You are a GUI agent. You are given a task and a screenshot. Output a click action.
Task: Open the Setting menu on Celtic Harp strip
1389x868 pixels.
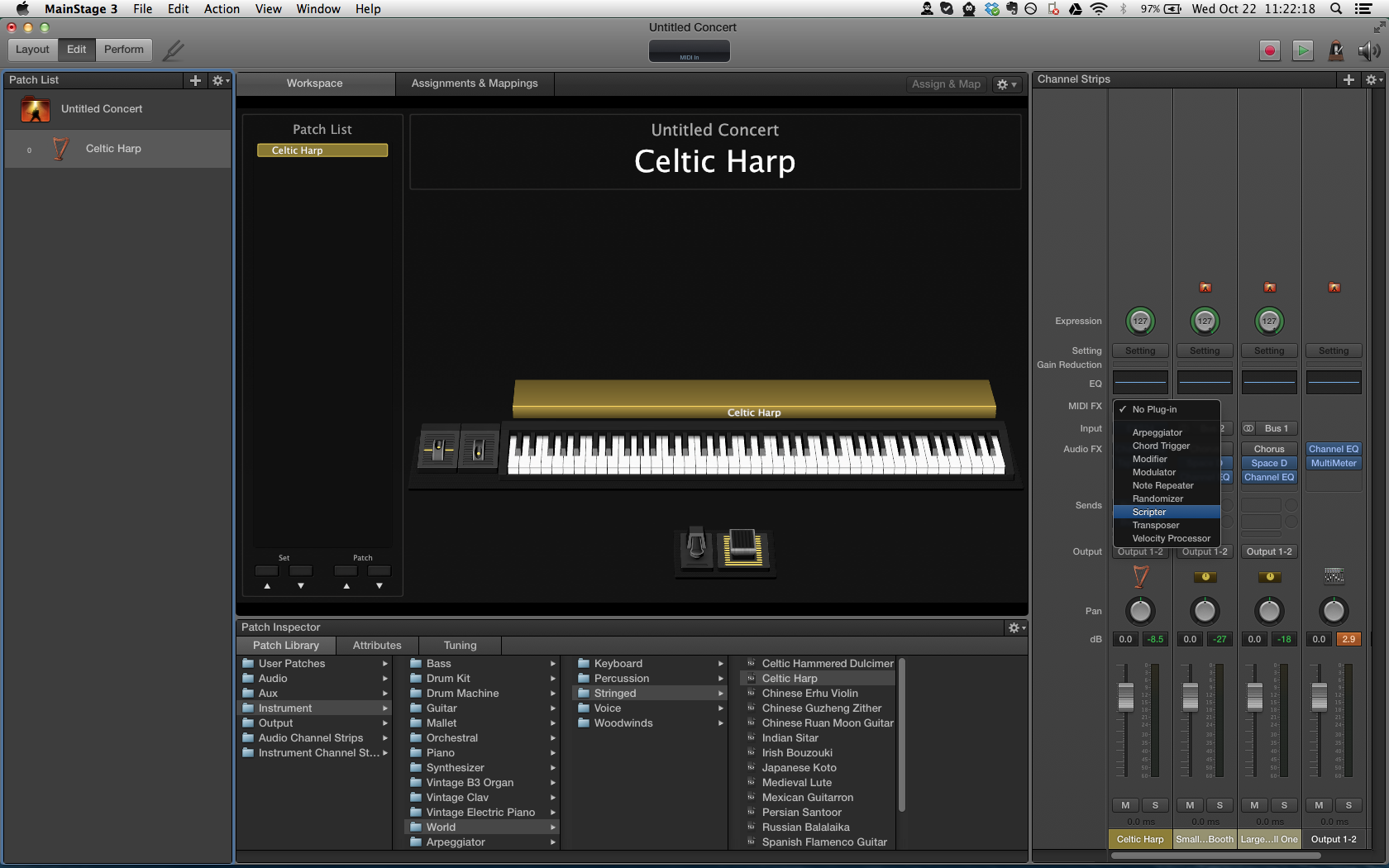tap(1140, 351)
